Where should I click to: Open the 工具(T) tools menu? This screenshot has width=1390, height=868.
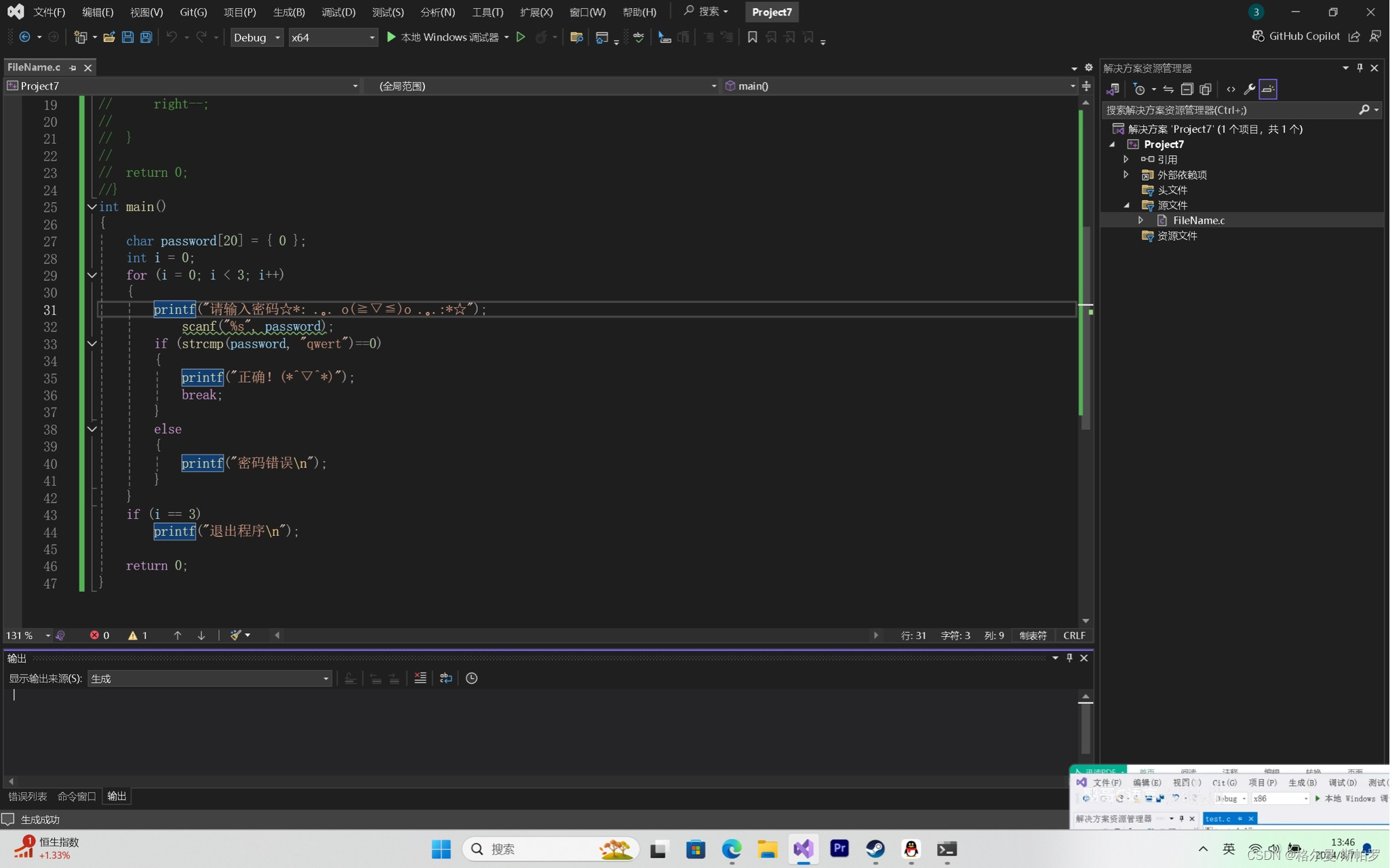(488, 12)
